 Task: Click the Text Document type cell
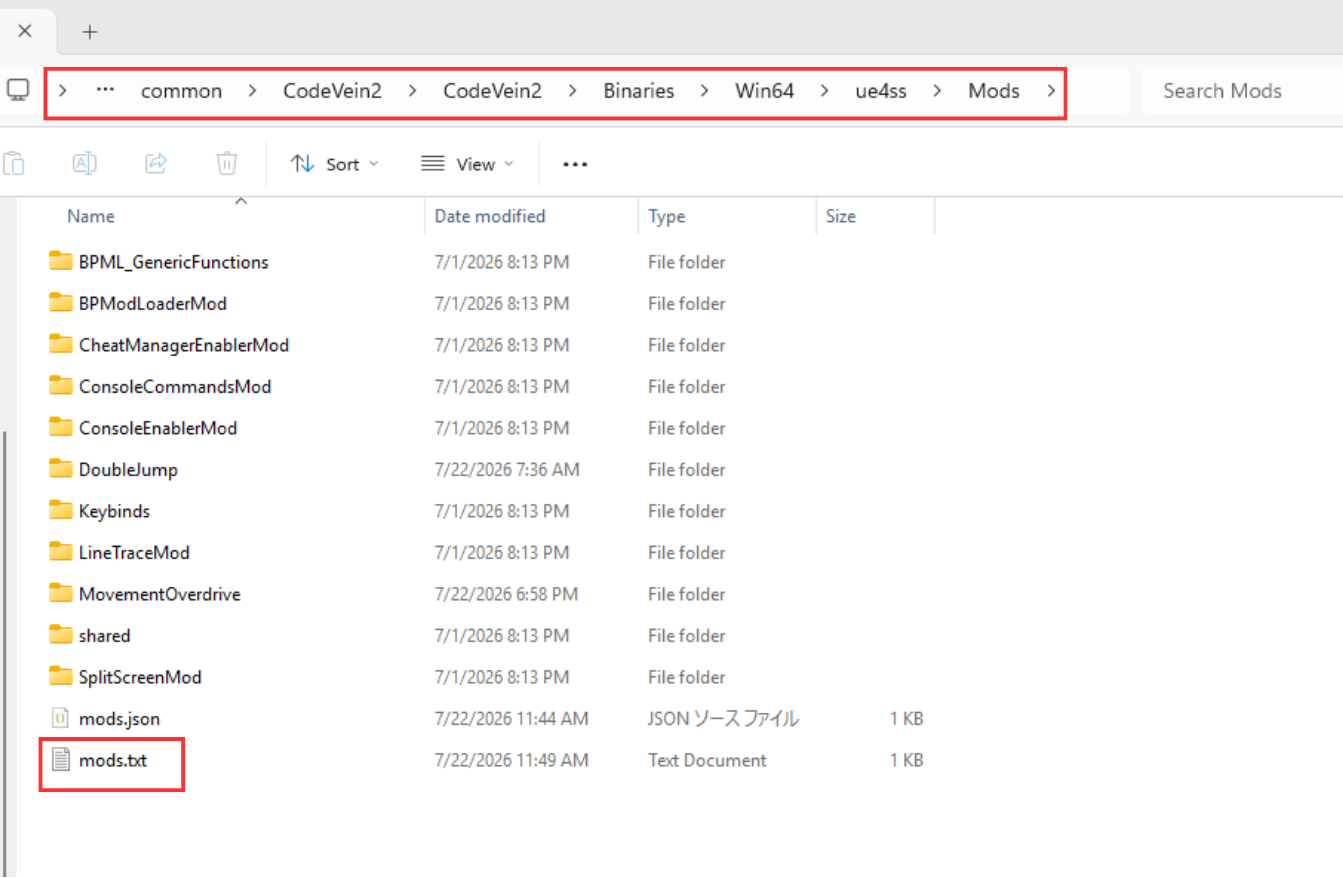click(x=707, y=760)
